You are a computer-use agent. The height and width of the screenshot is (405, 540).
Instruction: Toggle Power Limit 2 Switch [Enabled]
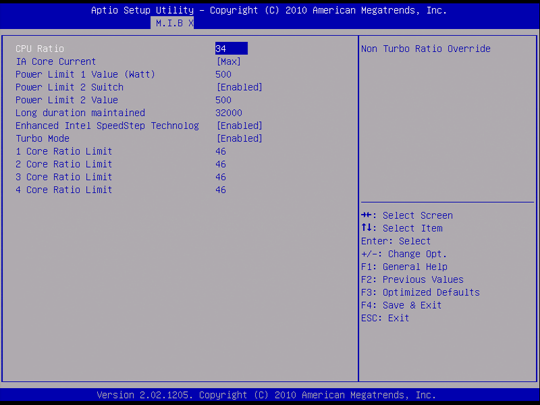coord(239,87)
